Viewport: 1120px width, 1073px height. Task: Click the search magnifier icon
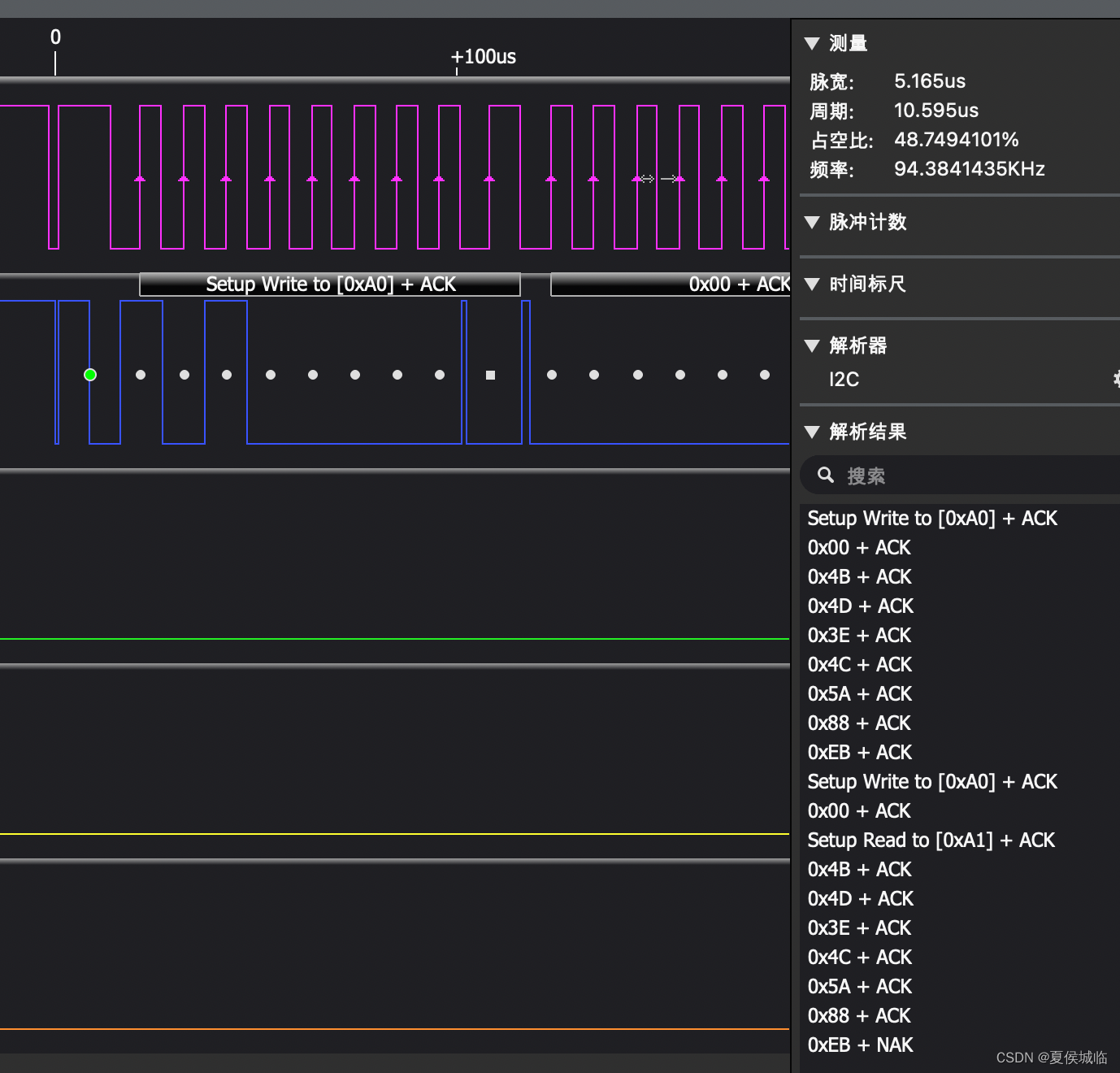click(x=825, y=475)
